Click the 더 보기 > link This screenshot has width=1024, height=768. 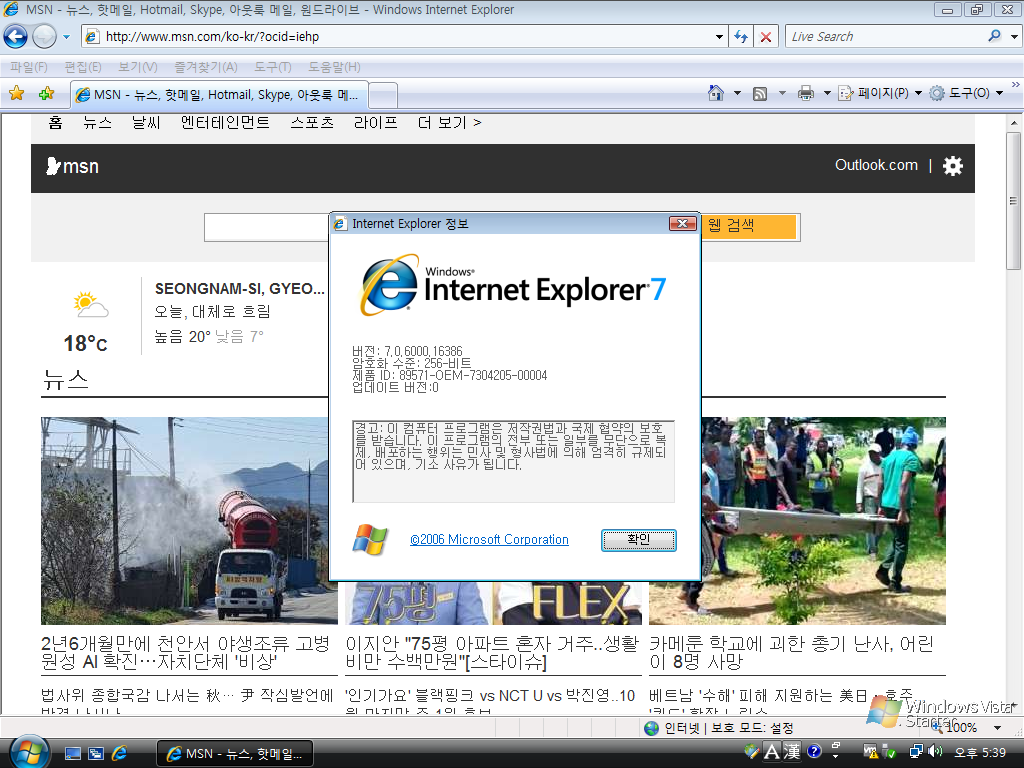click(449, 122)
